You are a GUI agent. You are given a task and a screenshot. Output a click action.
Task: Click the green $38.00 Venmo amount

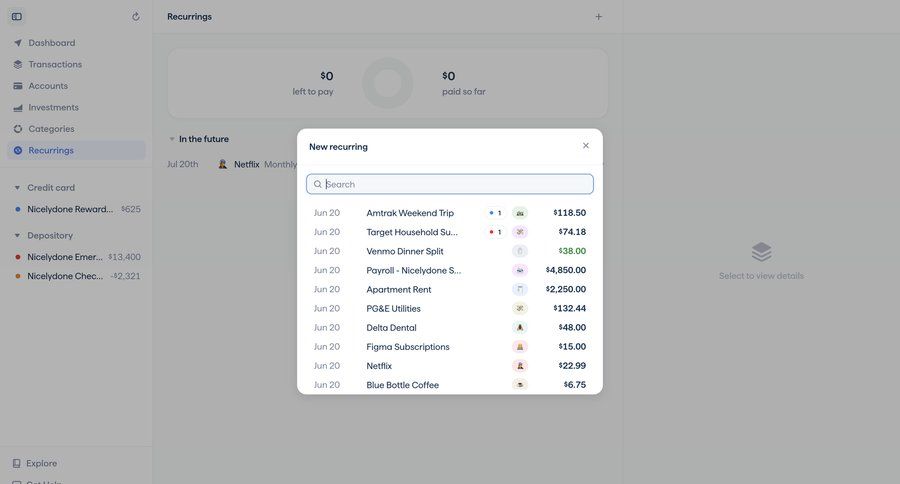click(x=572, y=251)
